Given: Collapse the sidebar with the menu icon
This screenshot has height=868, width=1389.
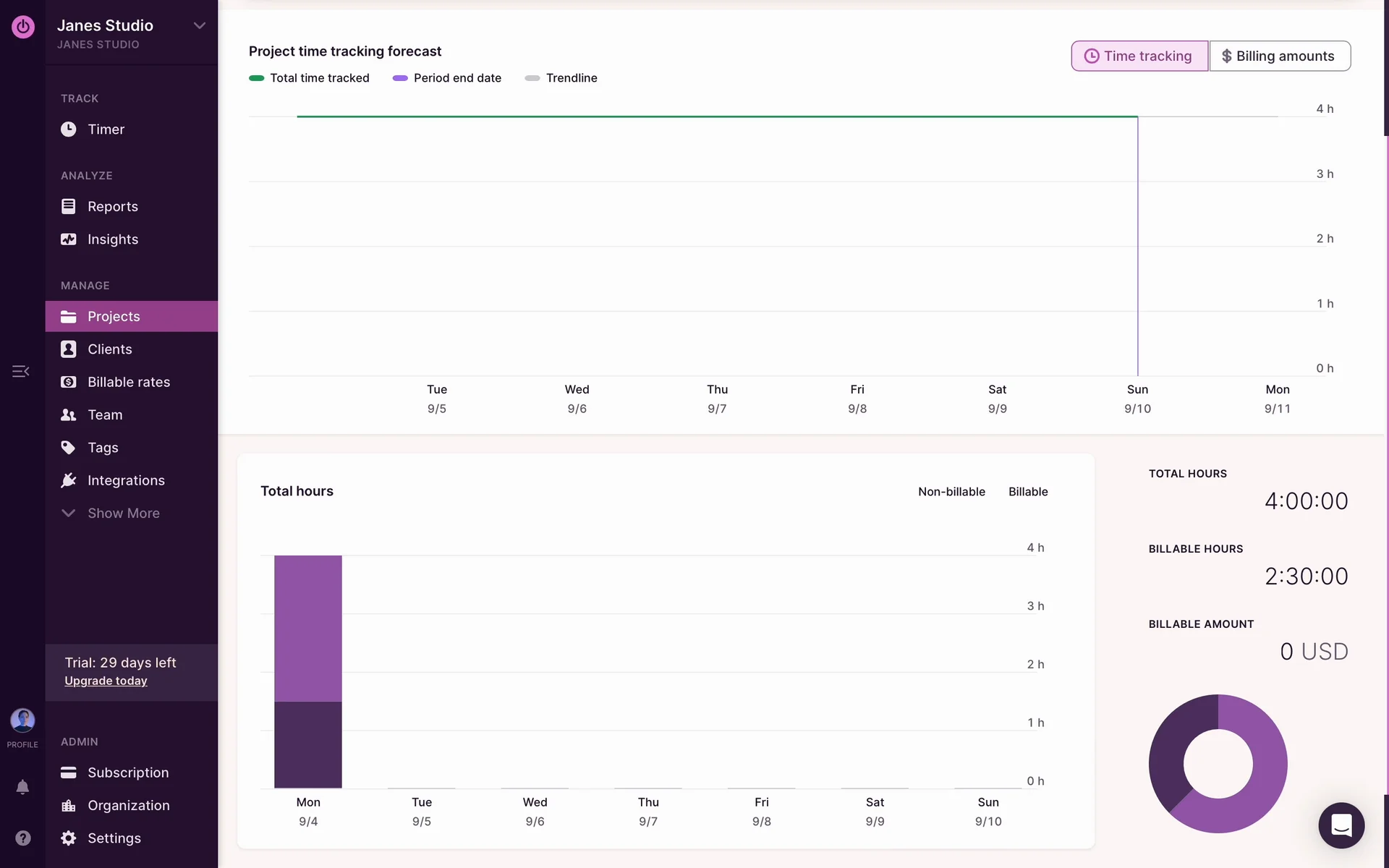Looking at the screenshot, I should pos(20,371).
